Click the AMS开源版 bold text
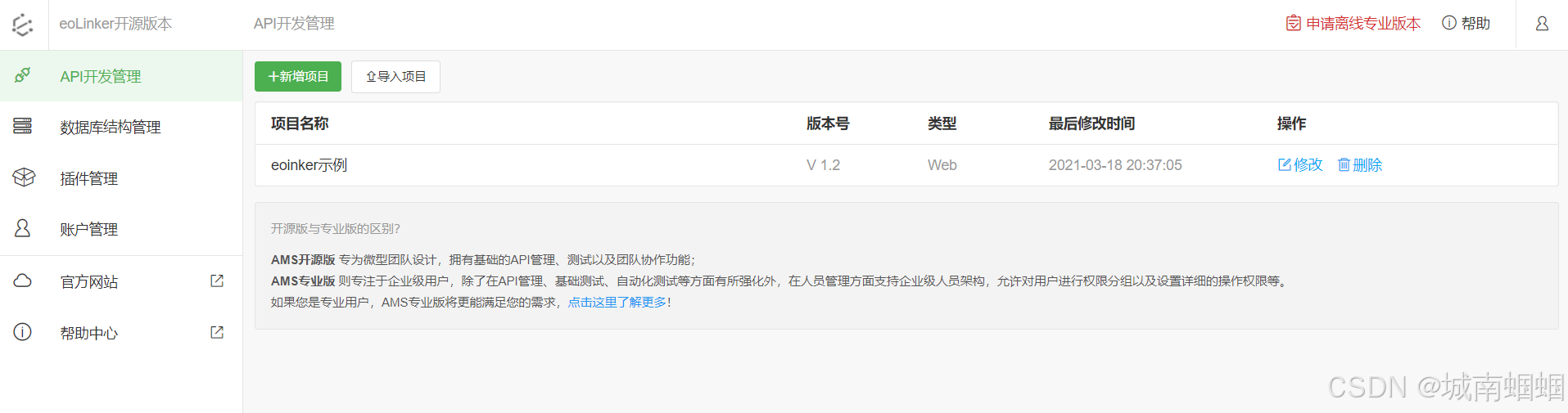 coord(303,260)
